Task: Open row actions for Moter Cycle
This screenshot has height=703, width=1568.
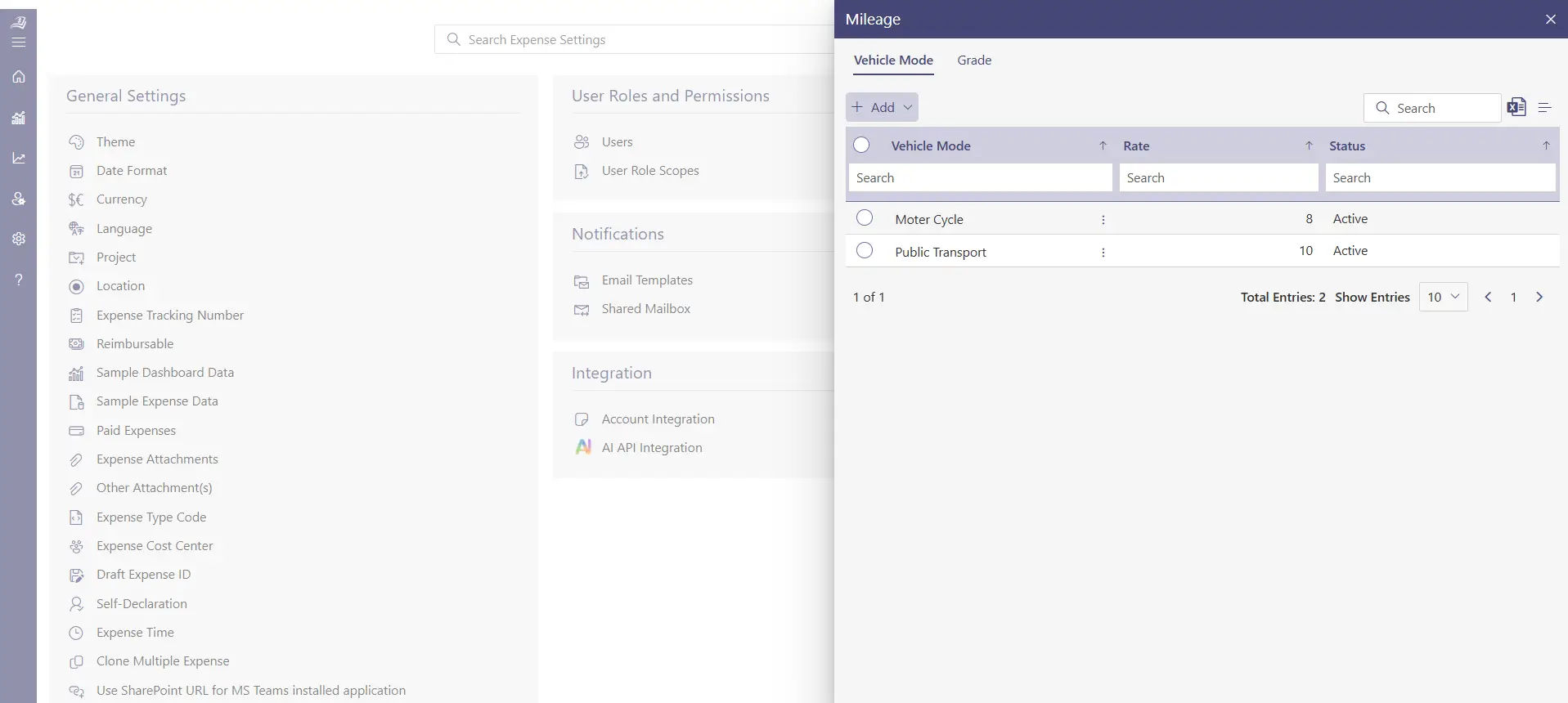Action: click(1103, 220)
